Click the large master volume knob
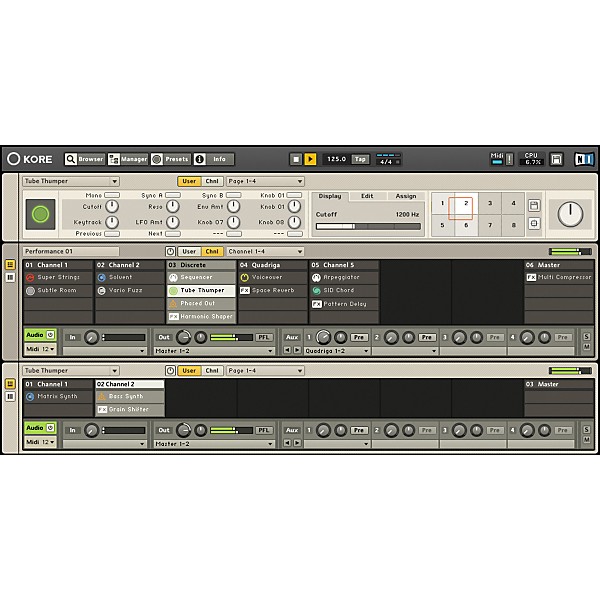This screenshot has height=600, width=600. click(570, 214)
